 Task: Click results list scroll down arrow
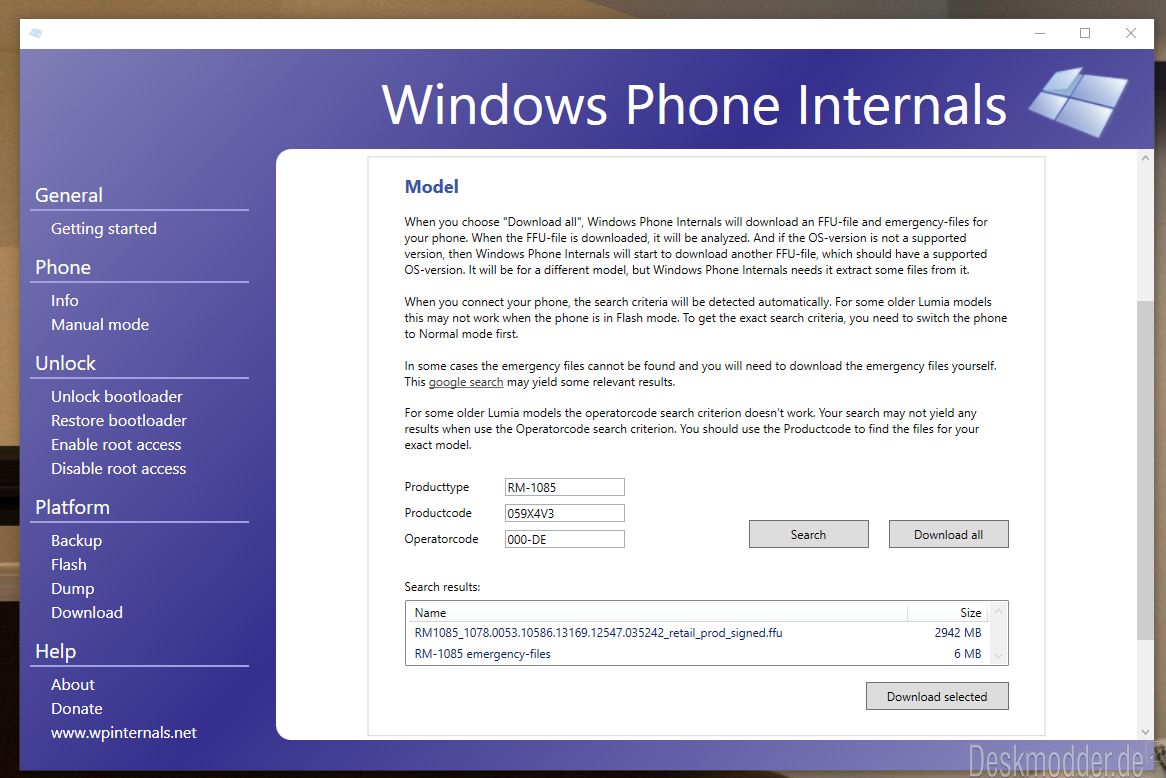point(999,655)
